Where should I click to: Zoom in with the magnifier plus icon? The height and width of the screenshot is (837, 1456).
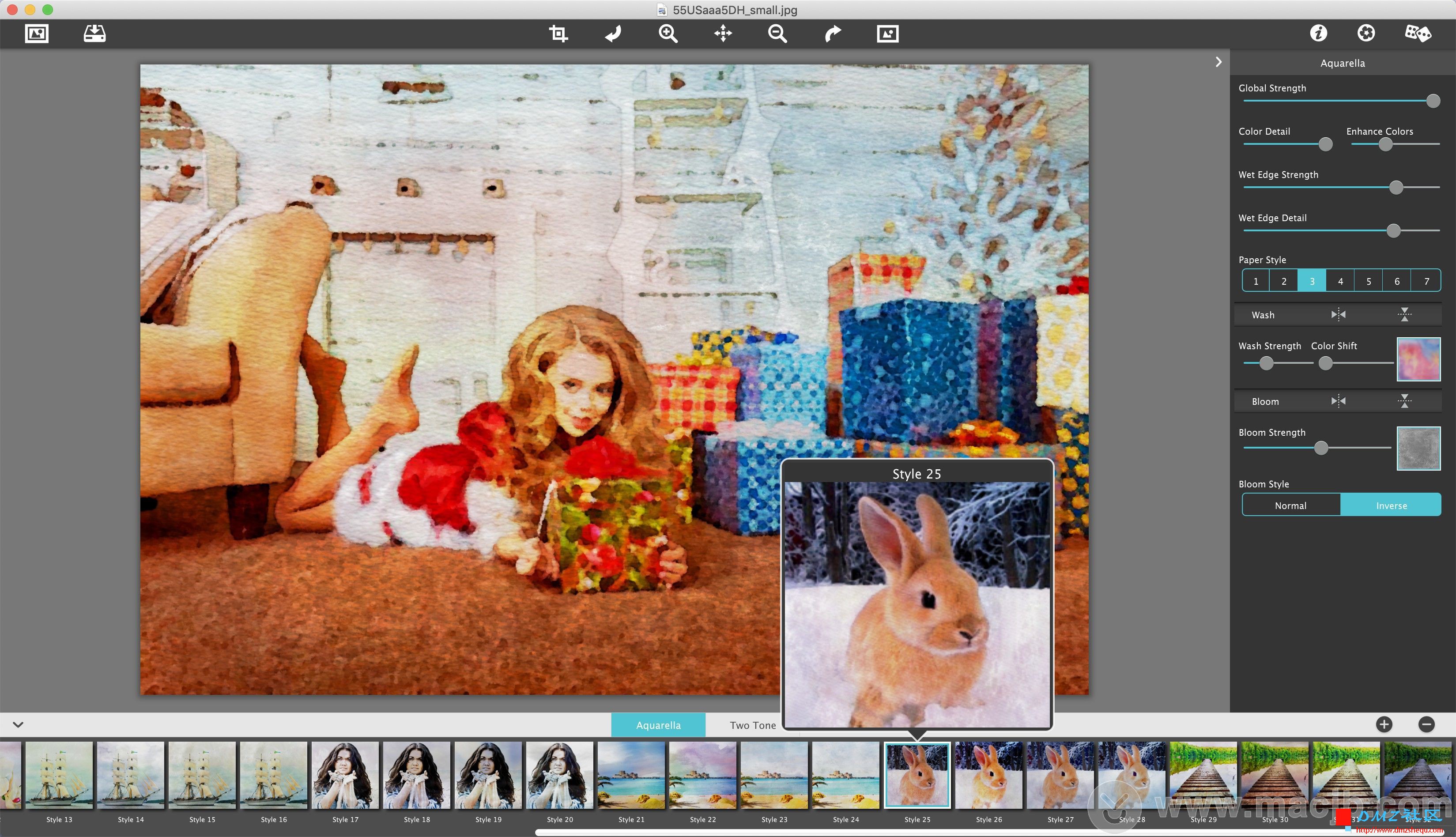[668, 34]
